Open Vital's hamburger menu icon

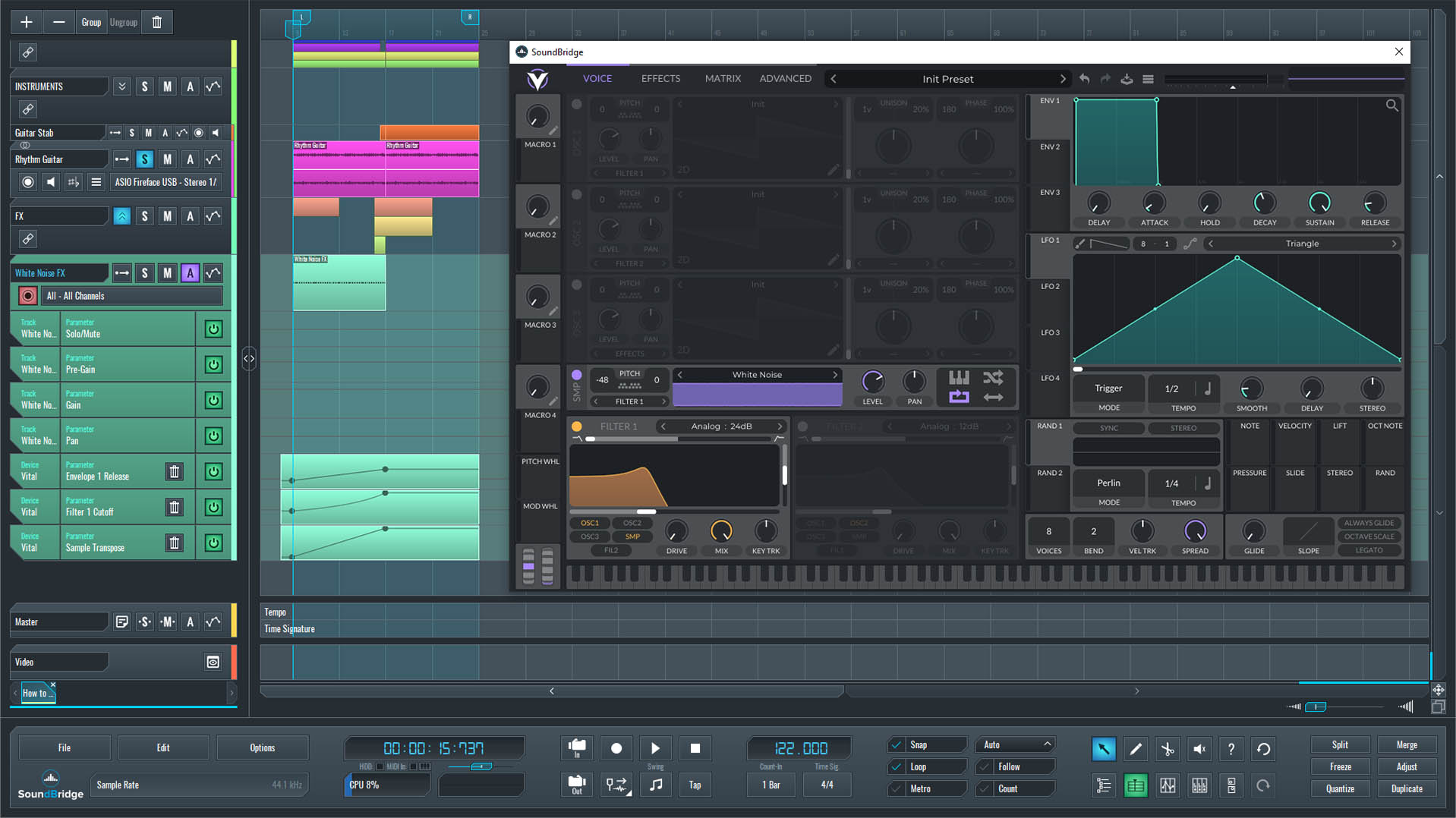(1148, 79)
